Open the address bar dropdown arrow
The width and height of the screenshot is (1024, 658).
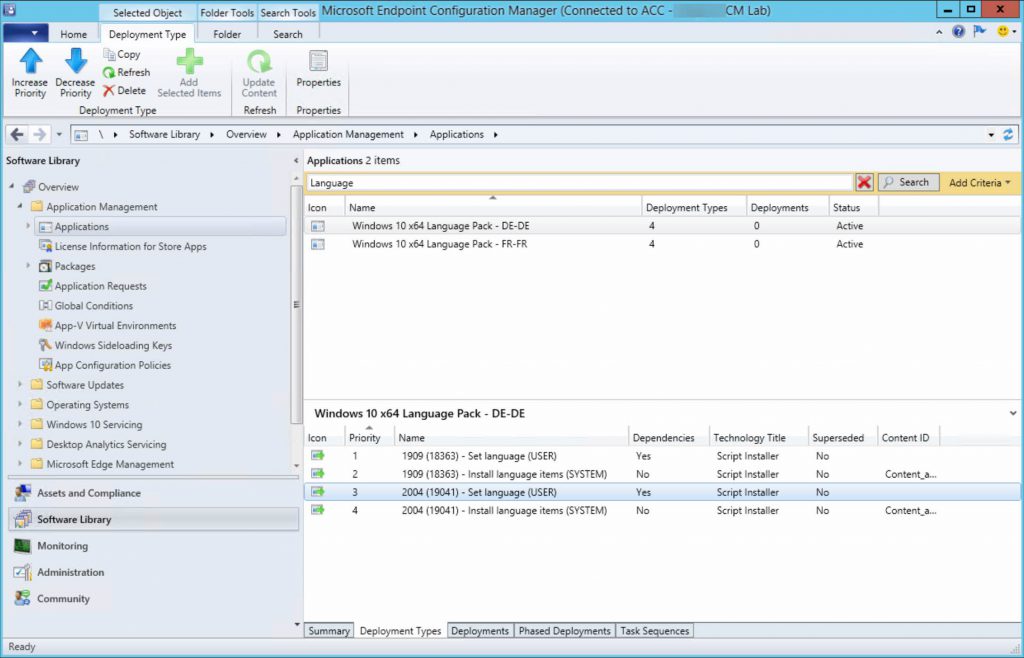[x=991, y=135]
